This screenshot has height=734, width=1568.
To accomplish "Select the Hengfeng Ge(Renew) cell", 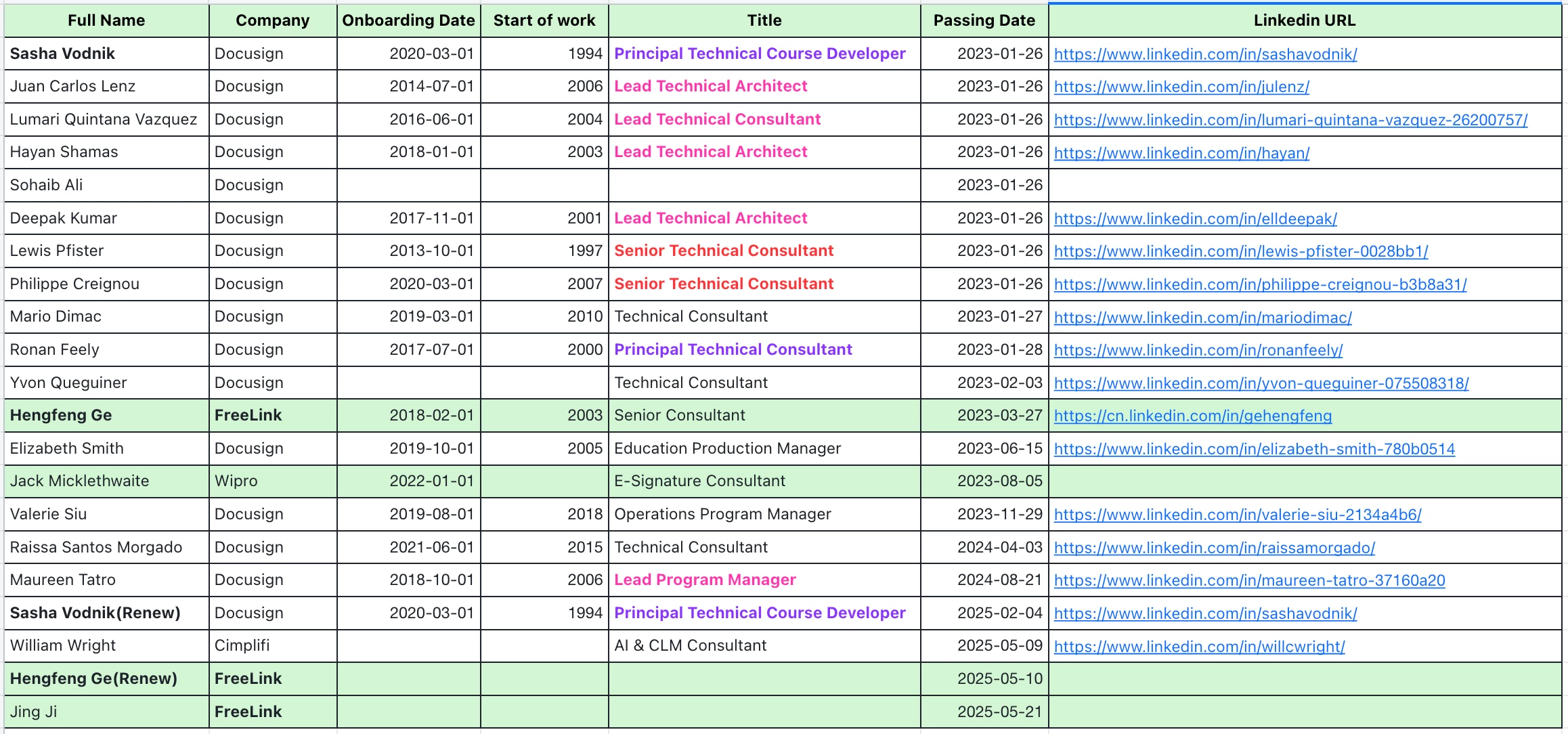I will (x=106, y=678).
